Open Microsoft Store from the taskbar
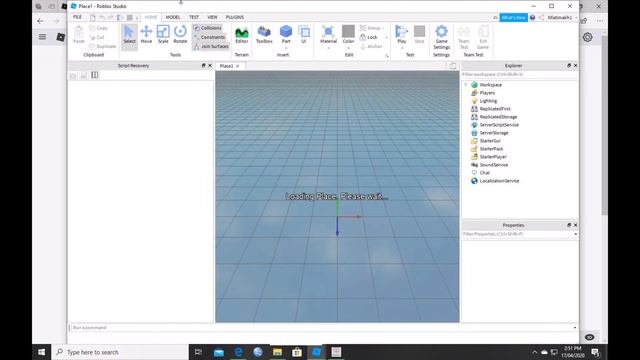 tap(297, 352)
